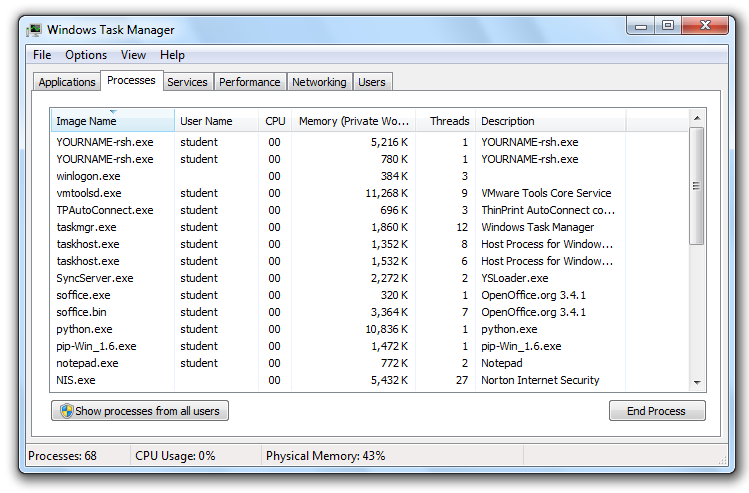Viewport: 749px width, 493px height.
Task: Click the 11,268 K memory value
Action: coord(386,193)
